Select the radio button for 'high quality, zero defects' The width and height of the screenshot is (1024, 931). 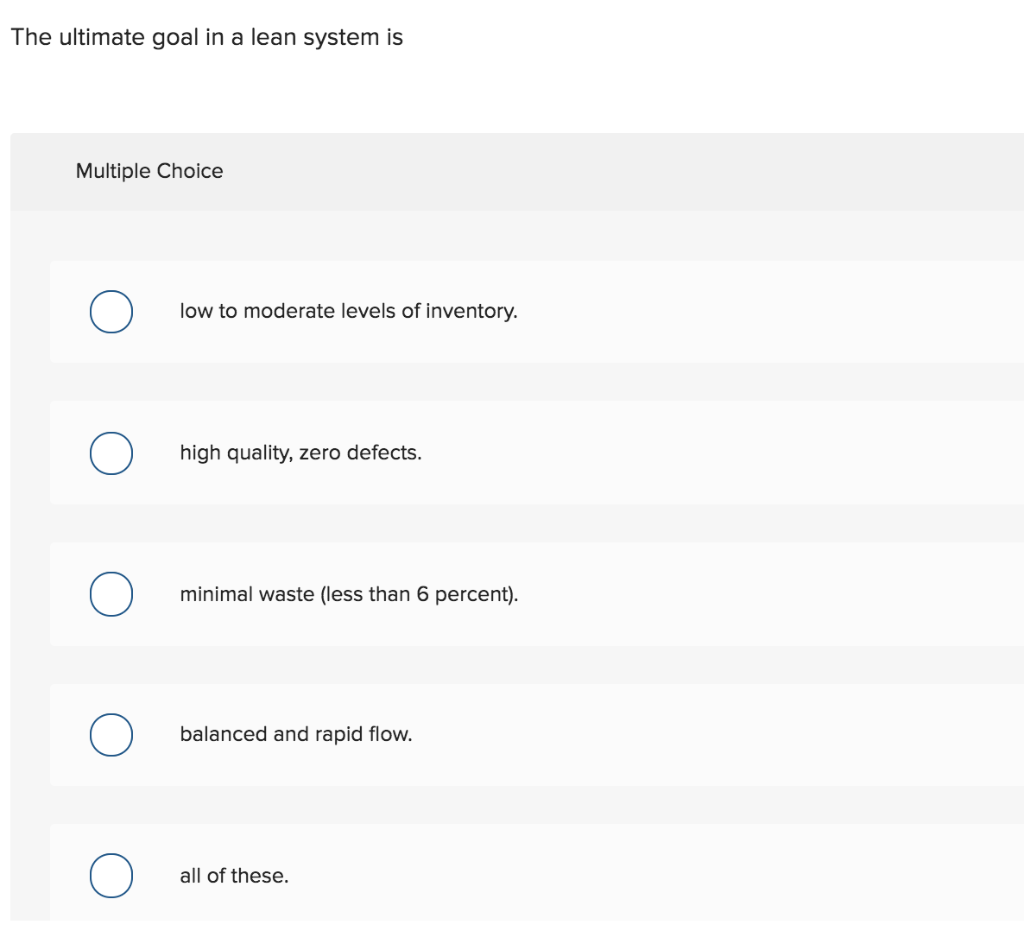click(x=111, y=453)
